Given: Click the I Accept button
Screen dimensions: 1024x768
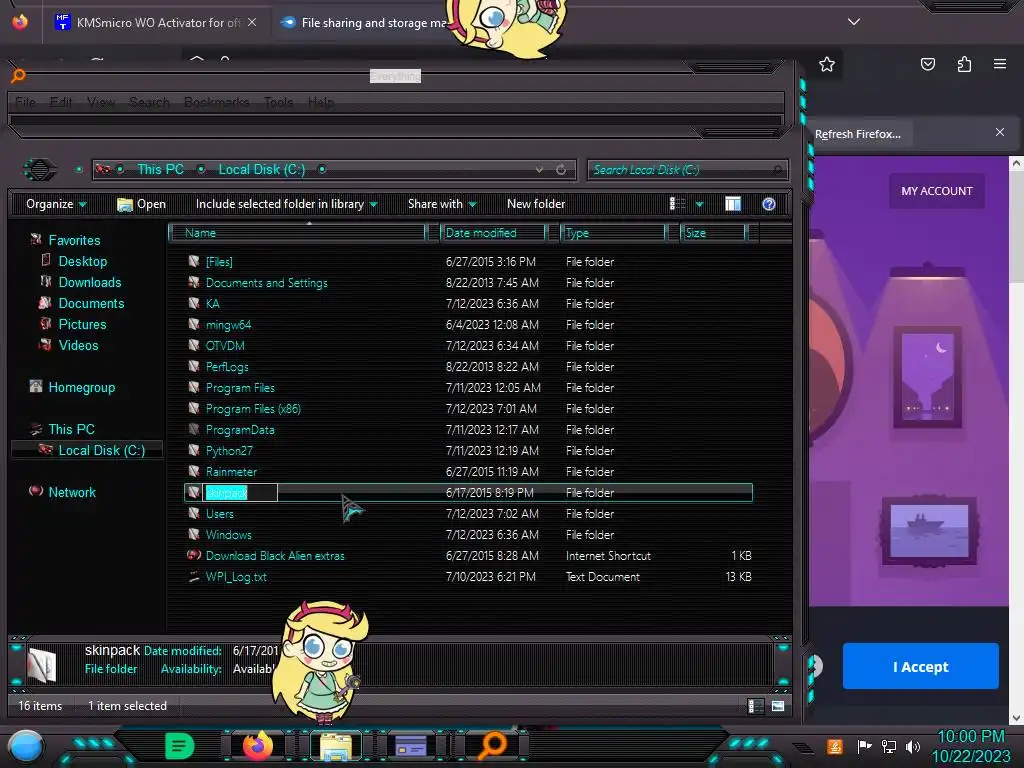Looking at the screenshot, I should (x=920, y=666).
